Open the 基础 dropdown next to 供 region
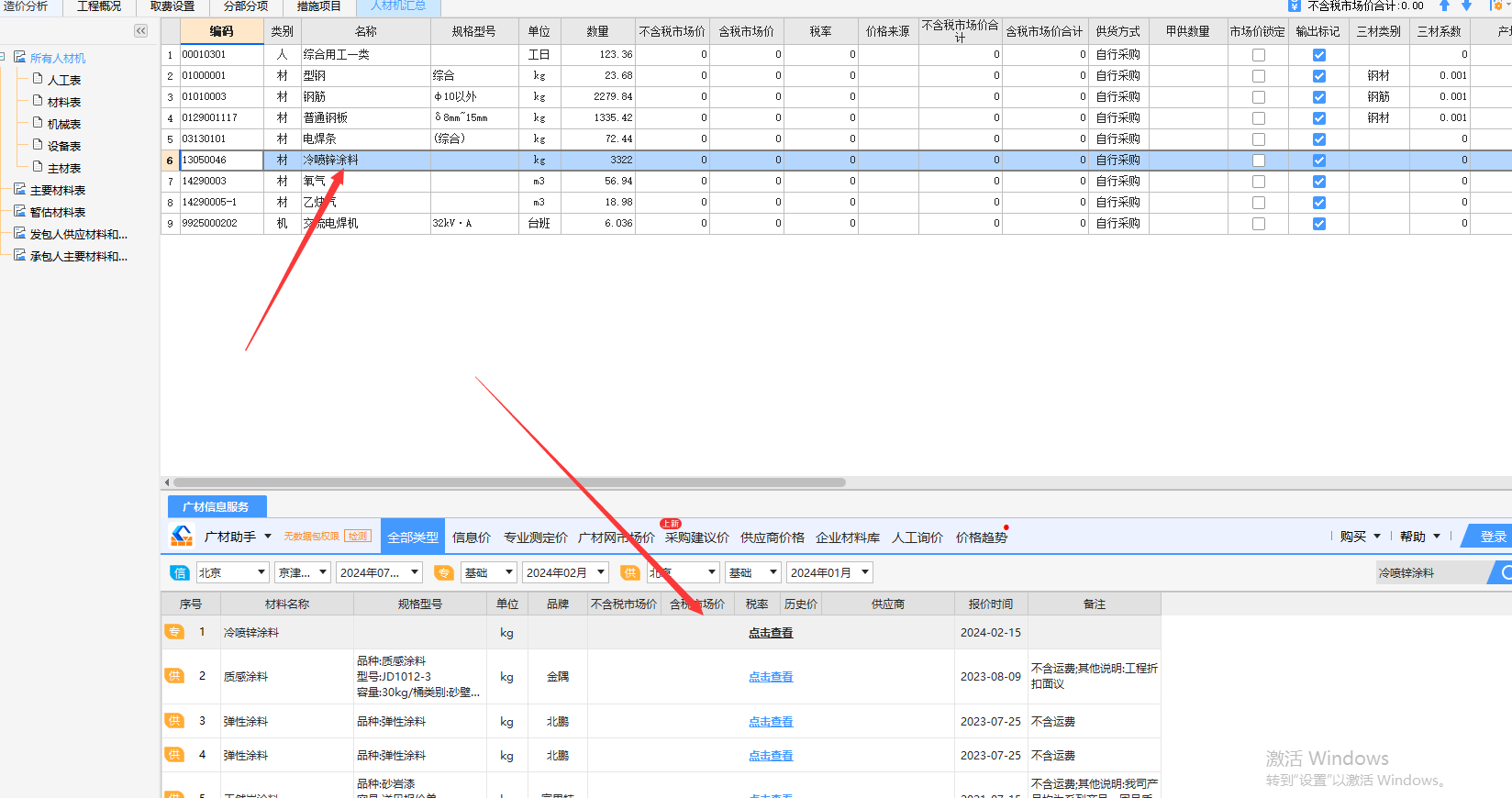Image resolution: width=1512 pixels, height=798 pixels. click(753, 572)
